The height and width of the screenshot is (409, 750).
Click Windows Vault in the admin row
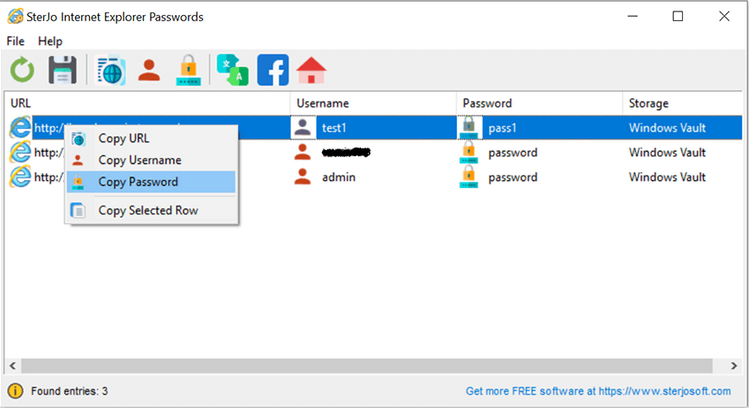[667, 177]
